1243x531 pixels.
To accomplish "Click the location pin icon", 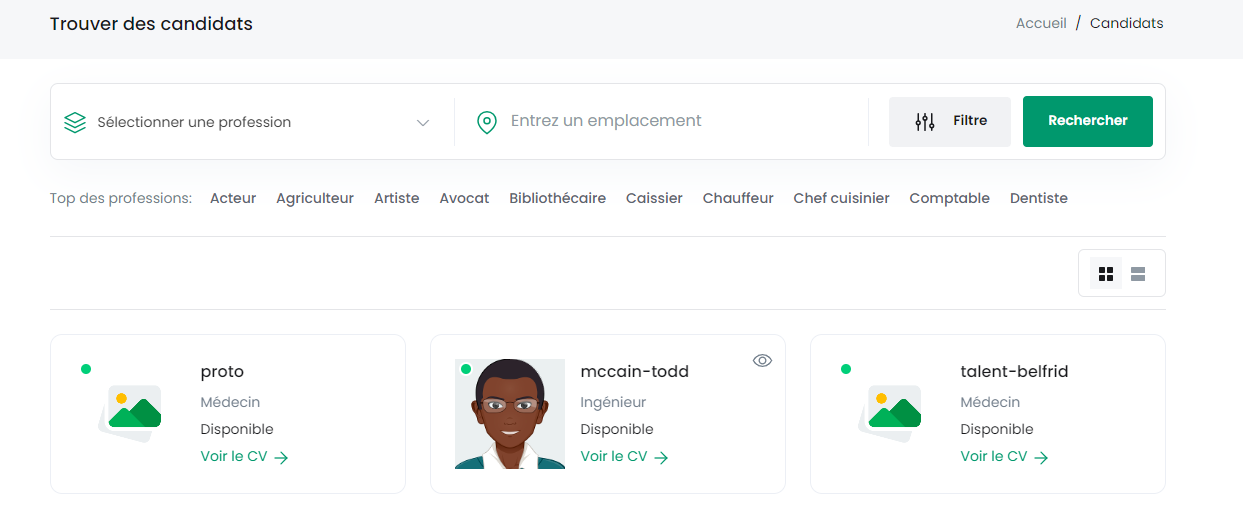I will 487,122.
